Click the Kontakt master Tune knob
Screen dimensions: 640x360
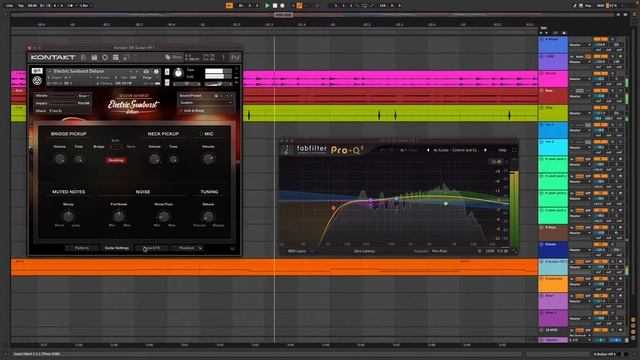click(178, 73)
